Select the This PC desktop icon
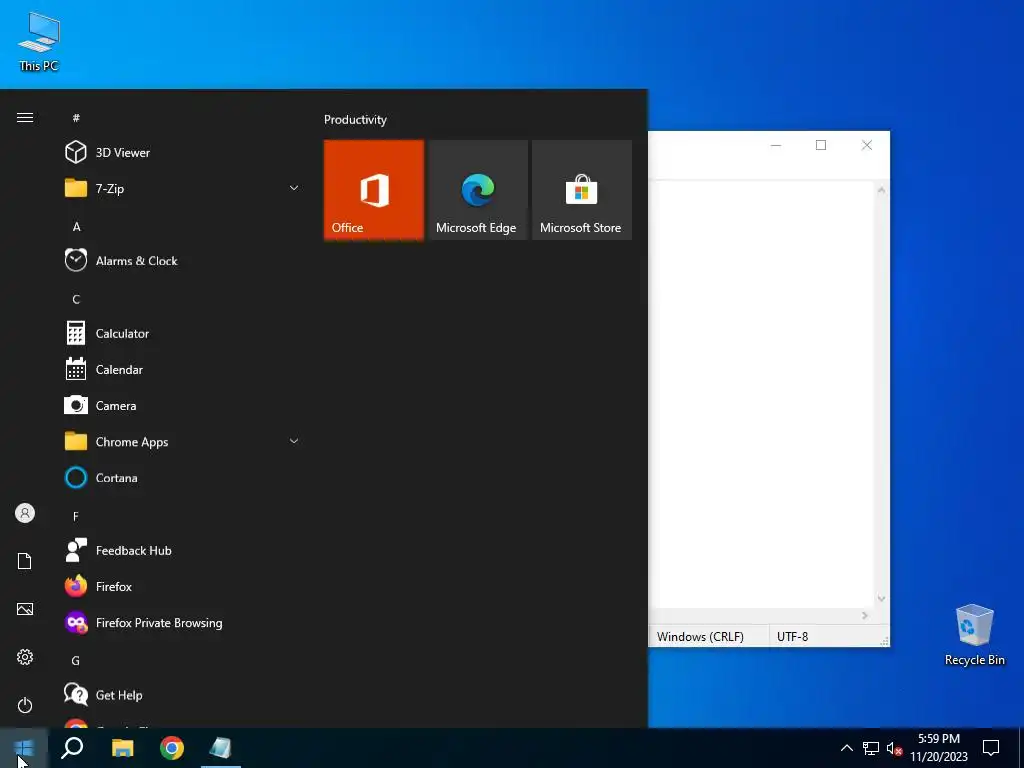Viewport: 1024px width, 768px height. tap(39, 41)
